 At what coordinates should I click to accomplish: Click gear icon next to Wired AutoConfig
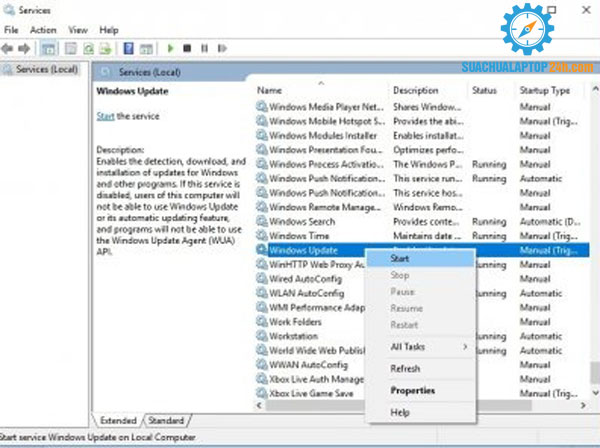(262, 279)
